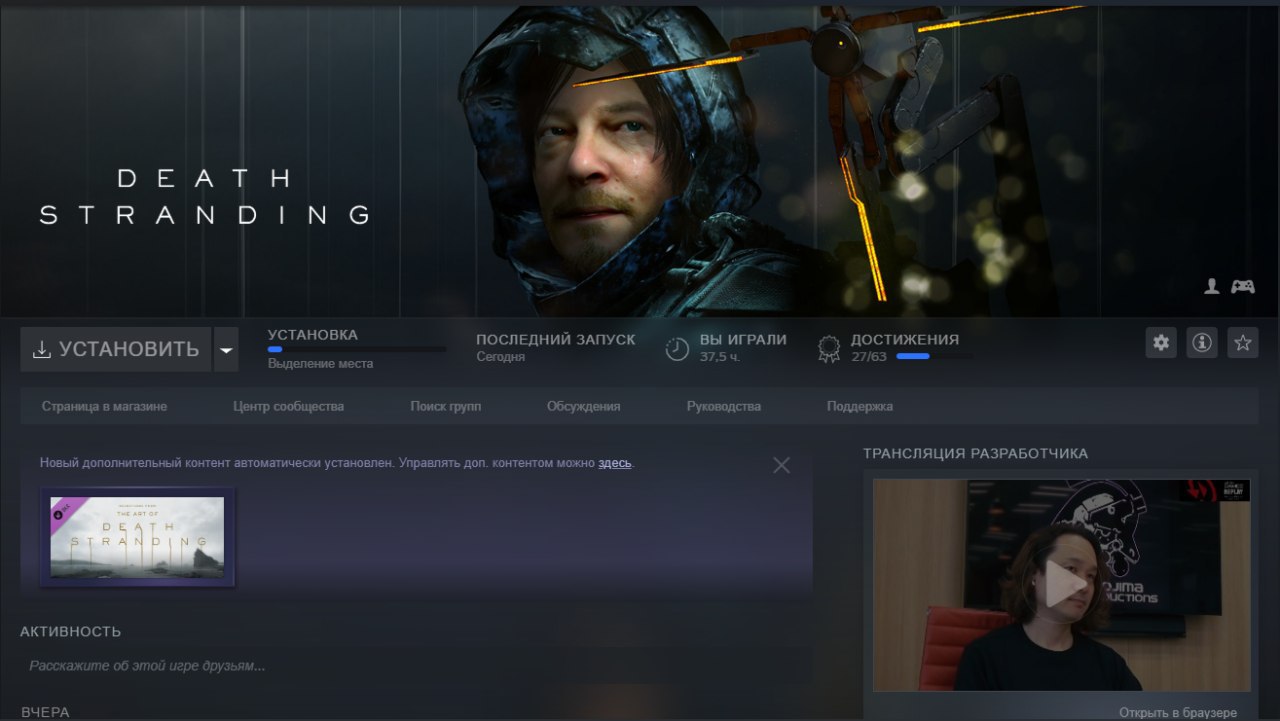This screenshot has height=721, width=1280.
Task: Add game to favorites star icon
Action: 1243,343
